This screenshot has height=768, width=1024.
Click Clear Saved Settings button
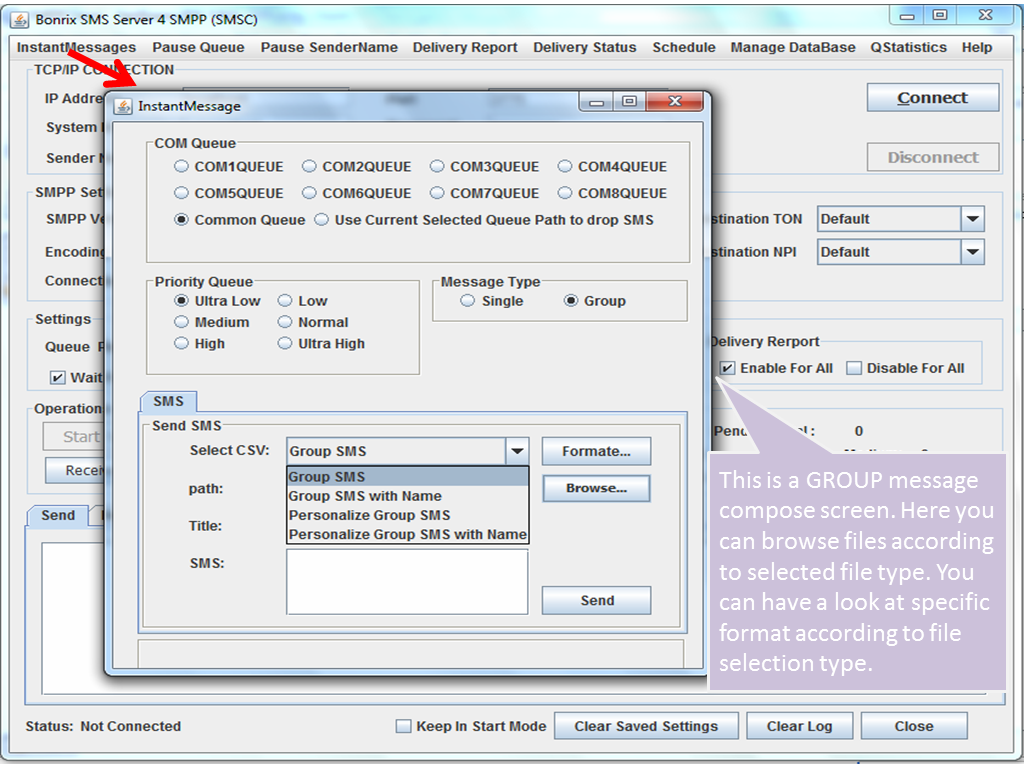pos(646,726)
